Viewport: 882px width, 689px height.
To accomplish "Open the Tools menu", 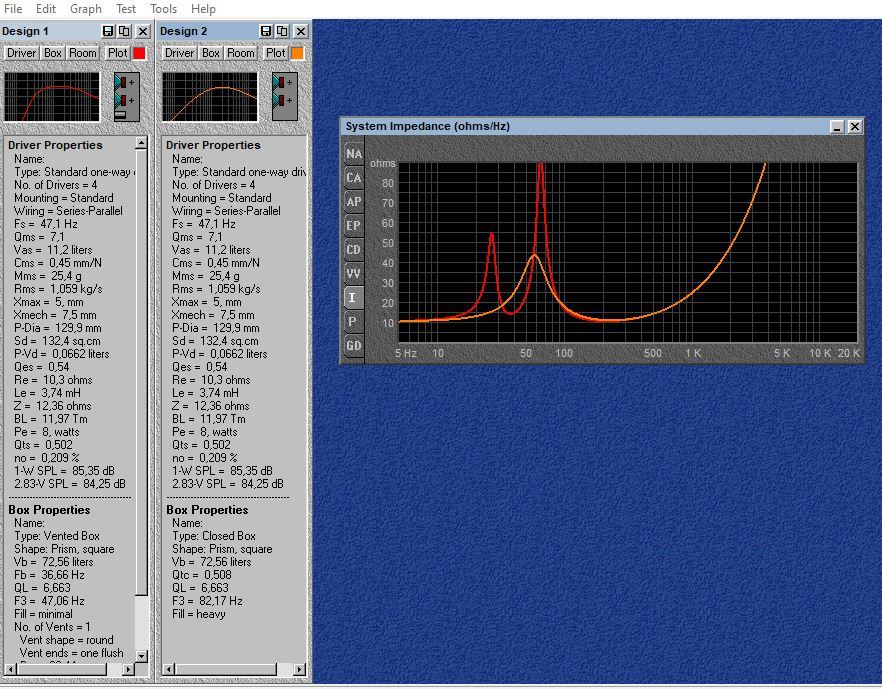I will 163,9.
